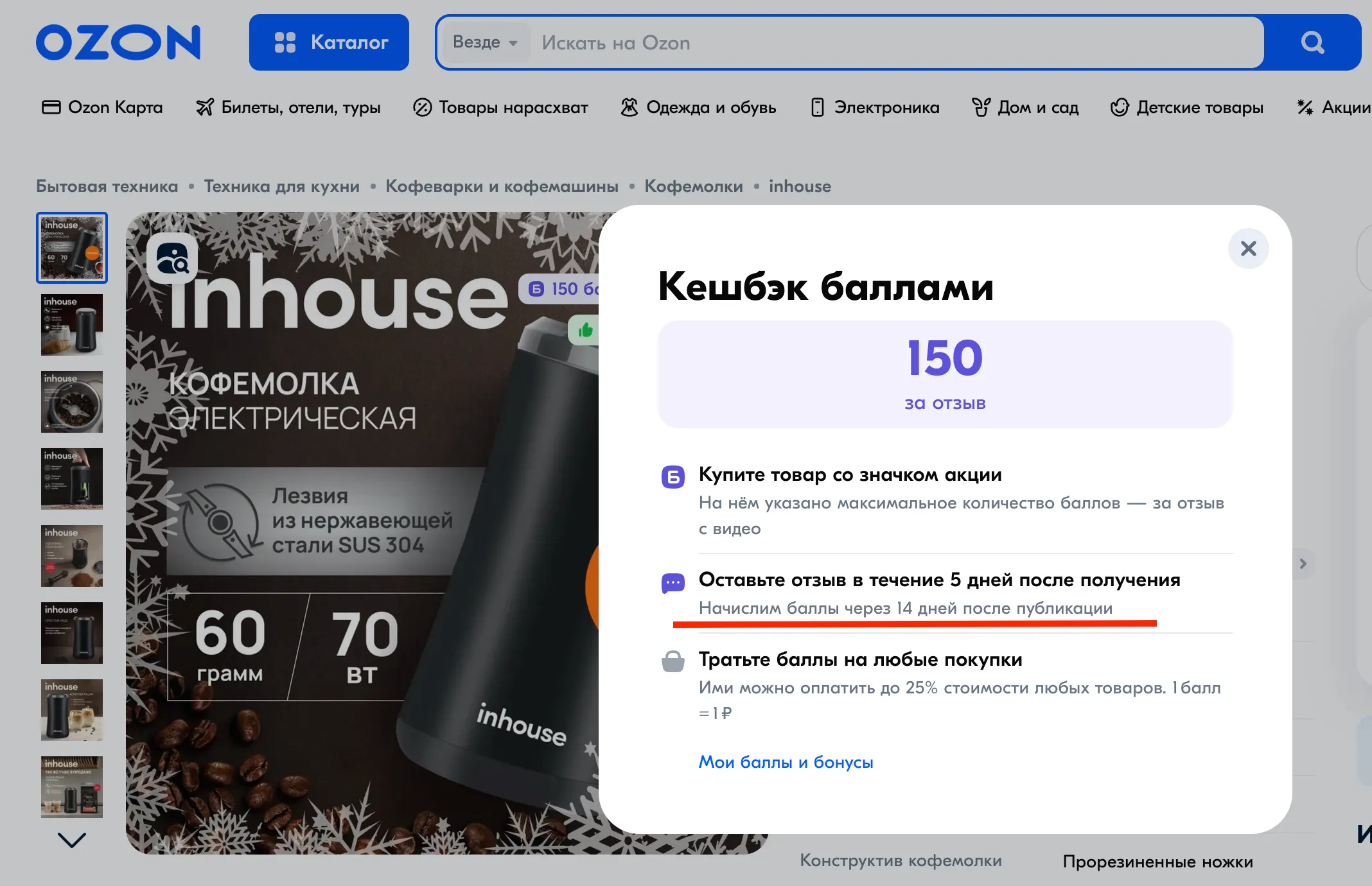Screen dimensions: 1372x886
Task: Select second inhouse product thumbnail
Action: [x=72, y=325]
